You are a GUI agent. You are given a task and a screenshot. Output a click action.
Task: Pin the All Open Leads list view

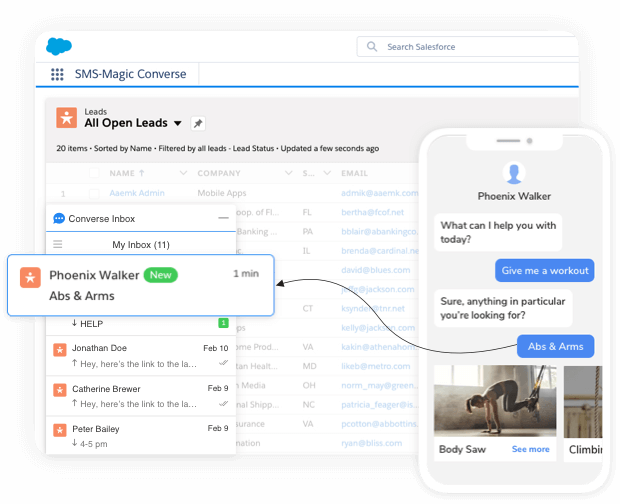coord(198,123)
